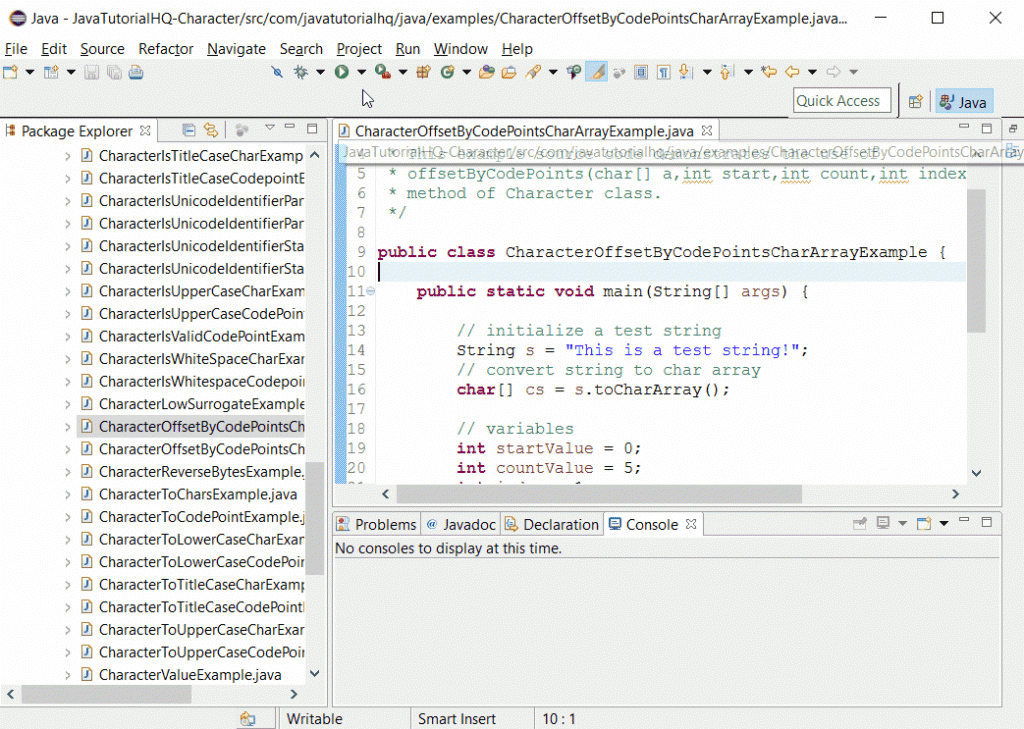Launch External Tools from the toolbar
The width and height of the screenshot is (1024, 729).
click(381, 72)
